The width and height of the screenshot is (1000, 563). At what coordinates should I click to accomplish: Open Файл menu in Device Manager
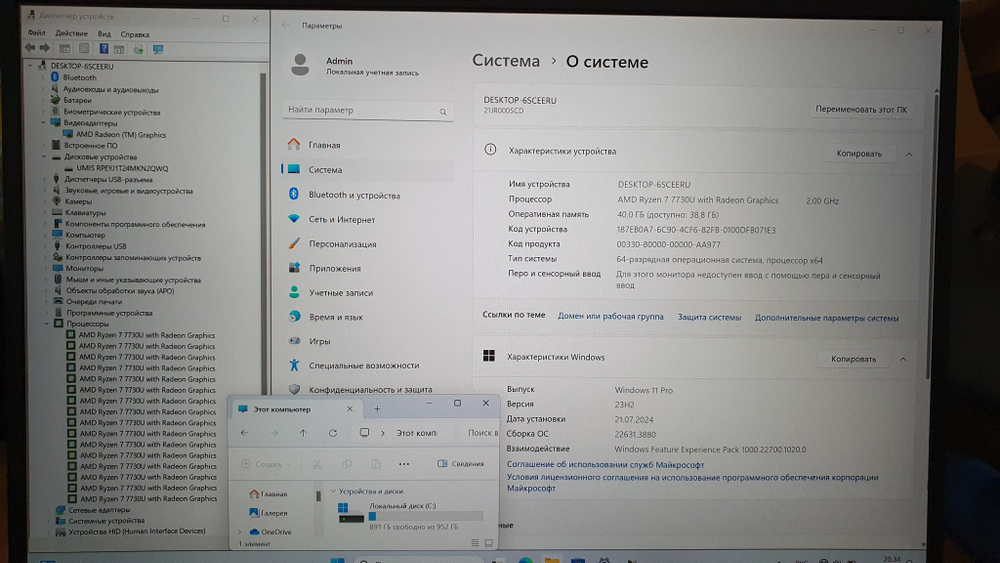36,33
